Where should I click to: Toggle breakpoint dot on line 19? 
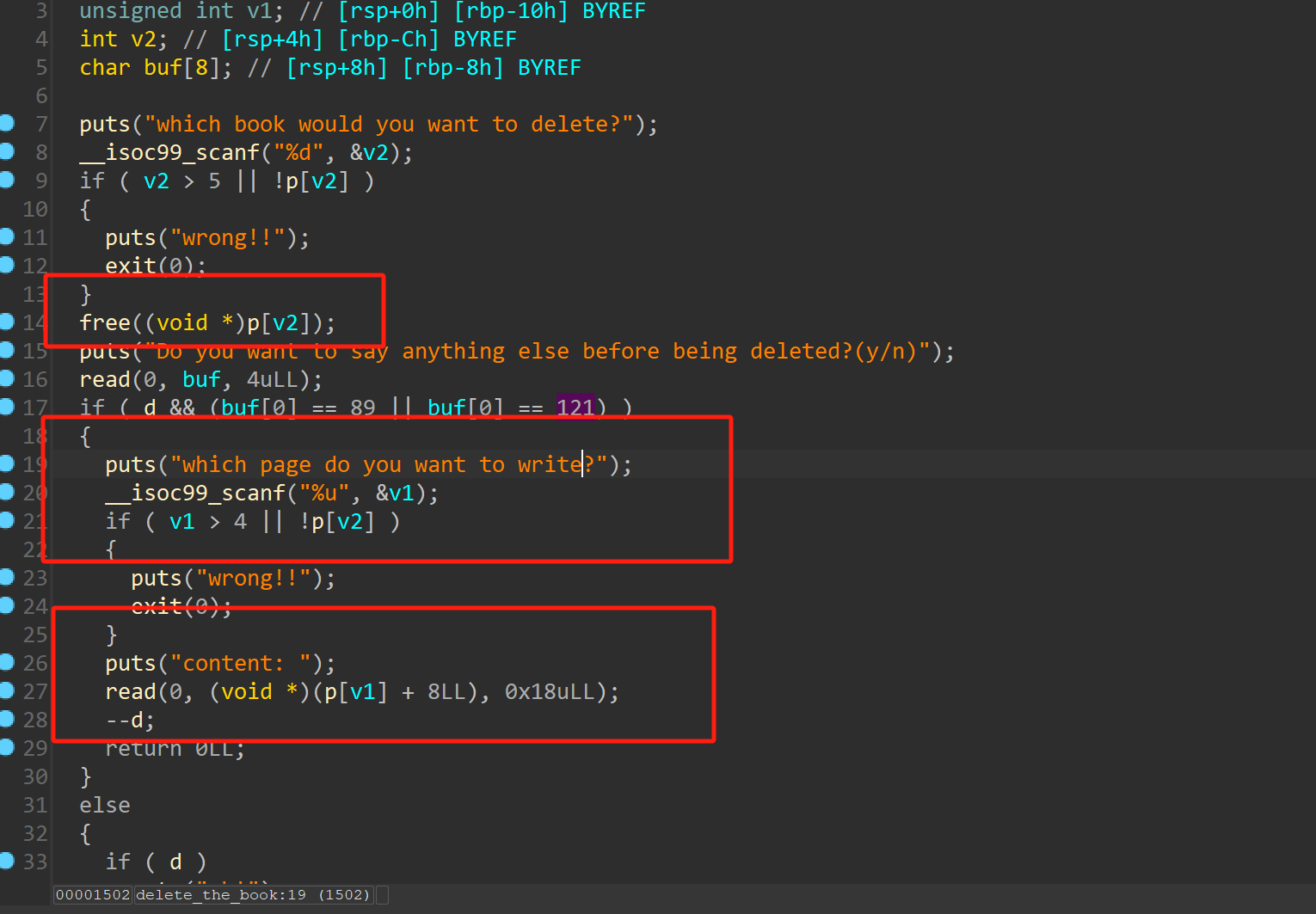click(x=7, y=463)
